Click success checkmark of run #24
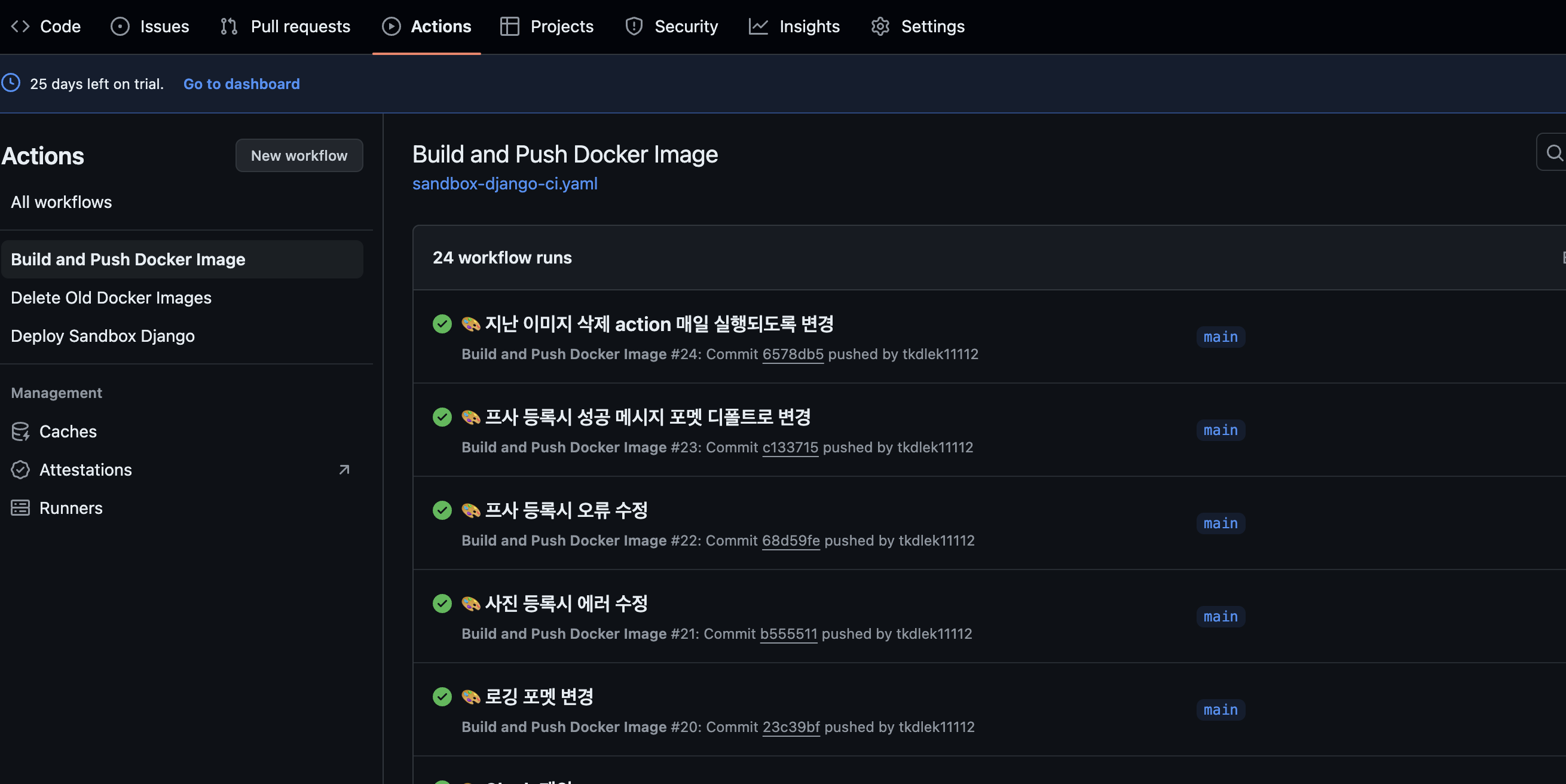The height and width of the screenshot is (784, 1566). 442,324
